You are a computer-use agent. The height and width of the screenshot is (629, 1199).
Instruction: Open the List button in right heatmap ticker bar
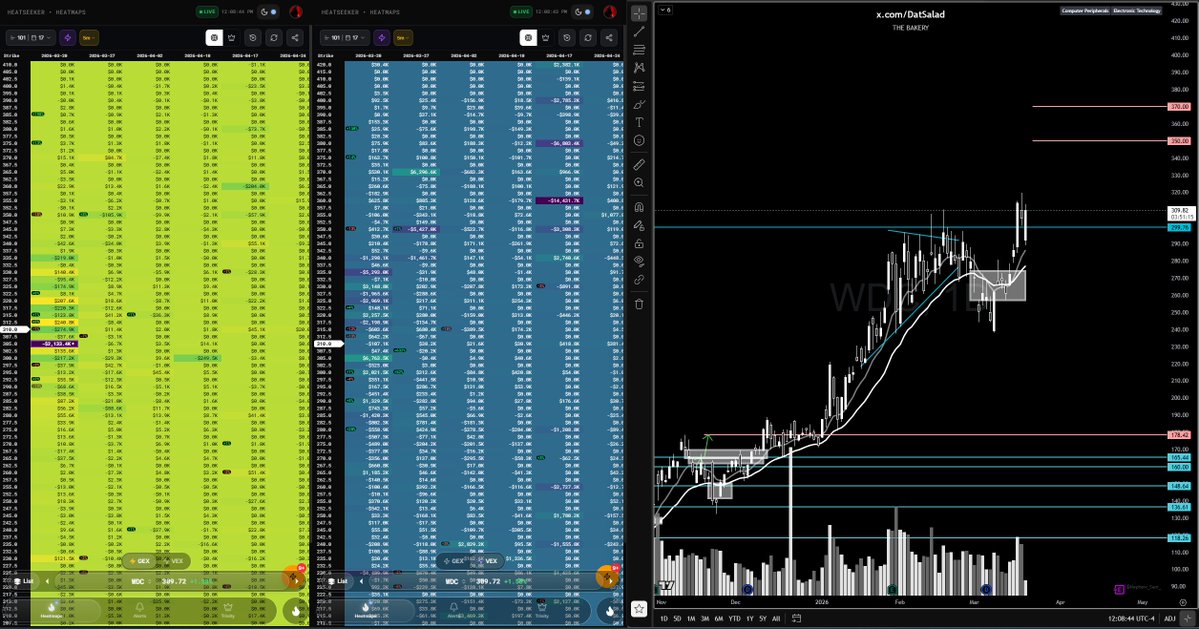[x=338, y=582]
